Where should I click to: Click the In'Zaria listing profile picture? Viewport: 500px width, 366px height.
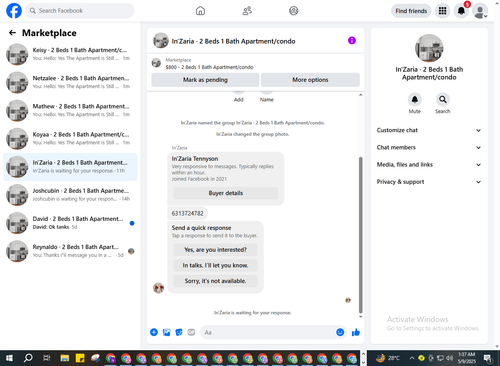429,48
